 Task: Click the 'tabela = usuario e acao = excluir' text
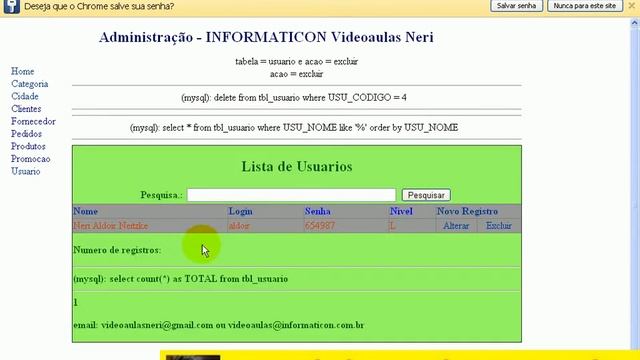tap(297, 62)
